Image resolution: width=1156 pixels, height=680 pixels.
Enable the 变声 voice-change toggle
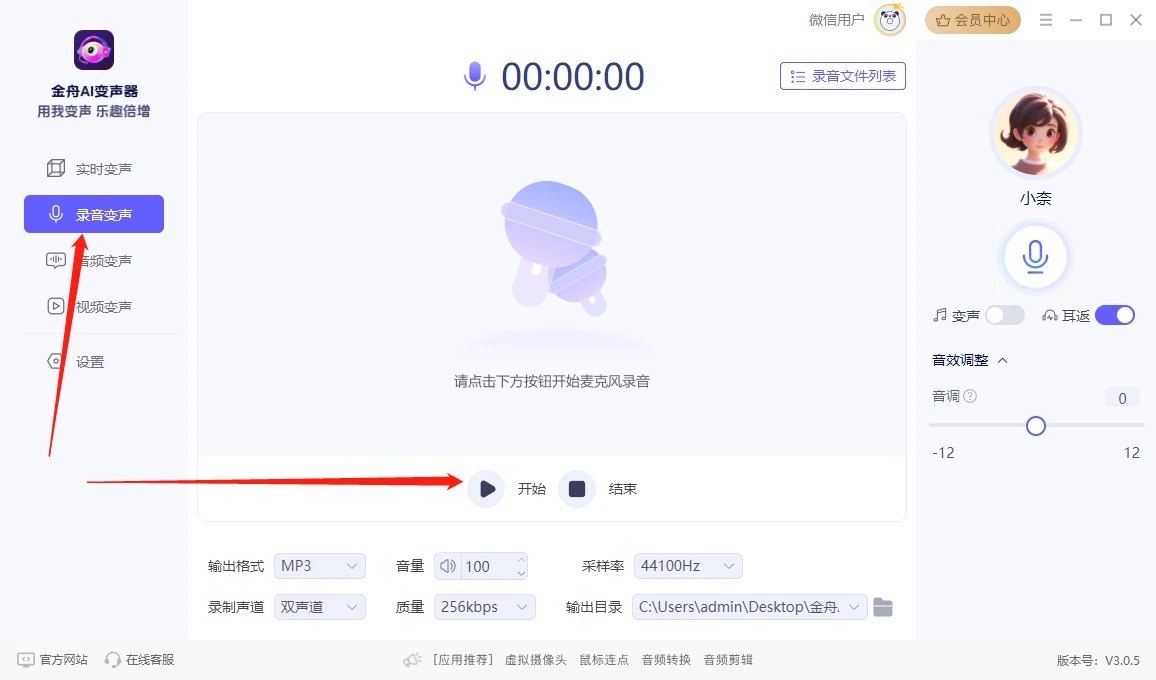[1004, 314]
